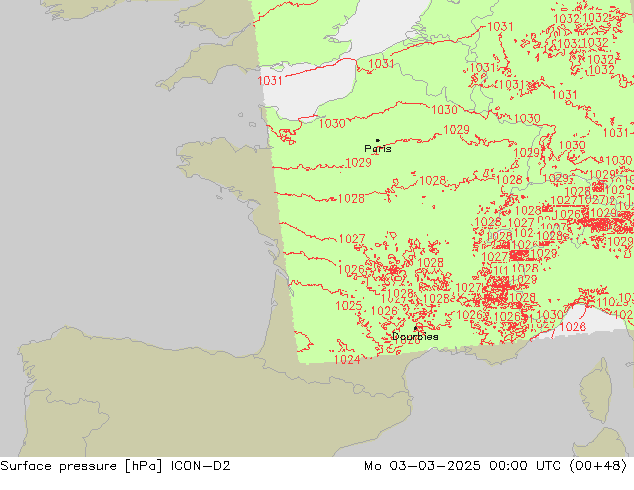Click the 1030 label northwest of Paris
This screenshot has width=634, height=490.
click(332, 123)
